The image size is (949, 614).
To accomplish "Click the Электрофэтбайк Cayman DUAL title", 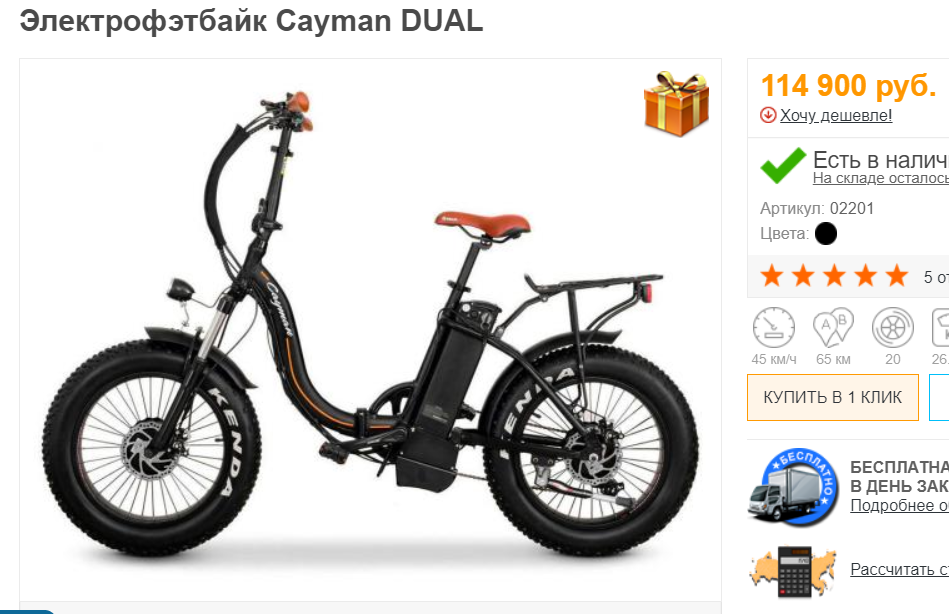I will point(251,21).
